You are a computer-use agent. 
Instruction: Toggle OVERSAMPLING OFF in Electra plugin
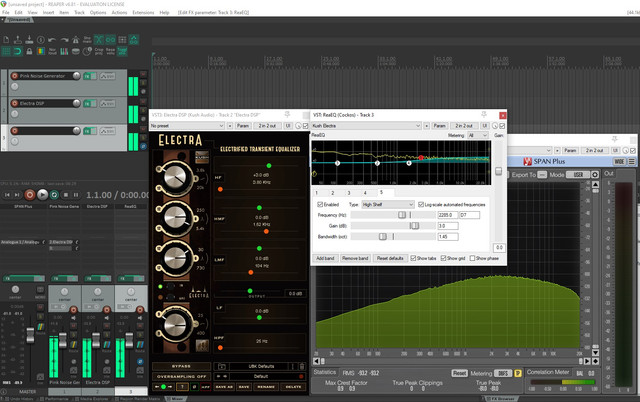[x=181, y=376]
